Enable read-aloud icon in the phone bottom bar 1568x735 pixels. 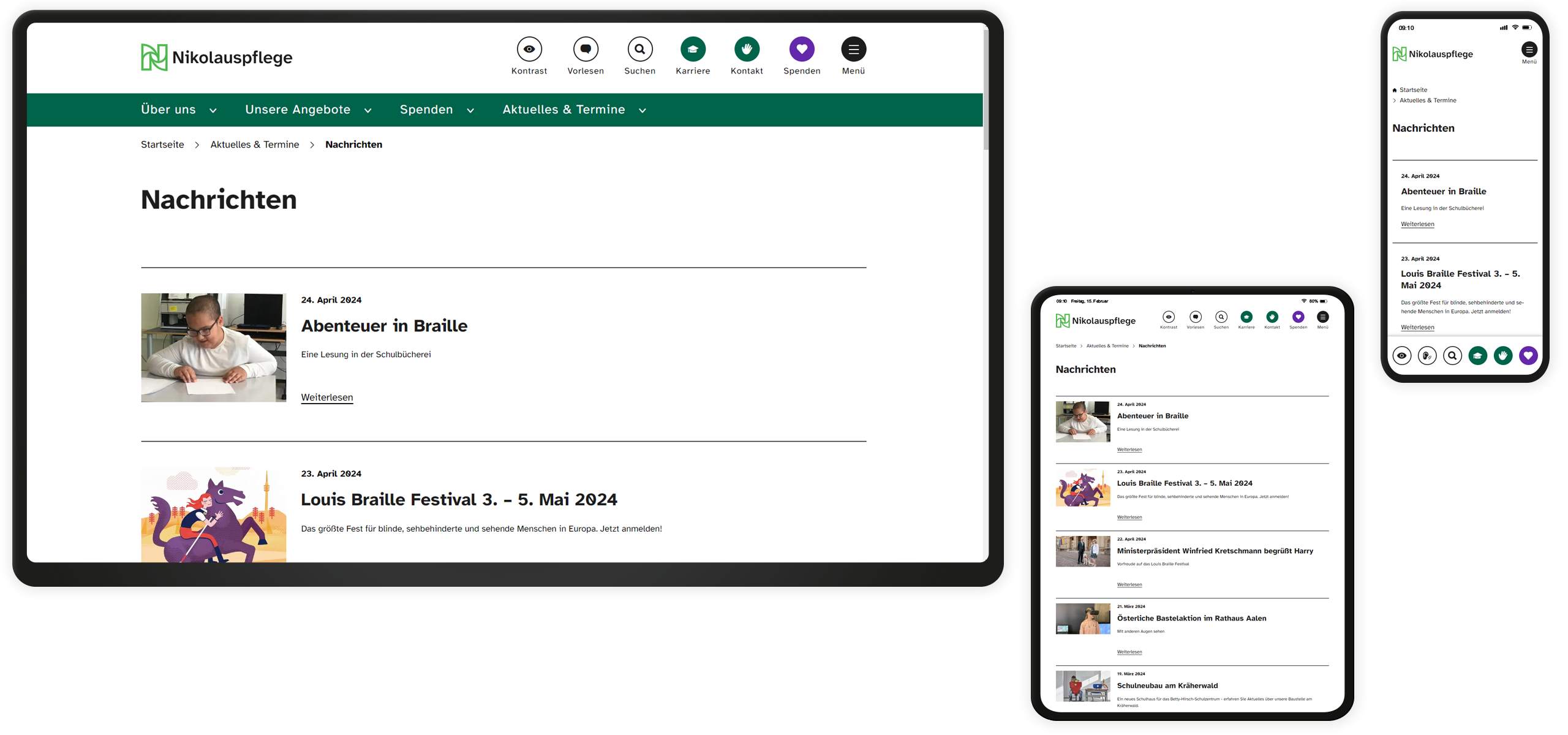coord(1428,355)
